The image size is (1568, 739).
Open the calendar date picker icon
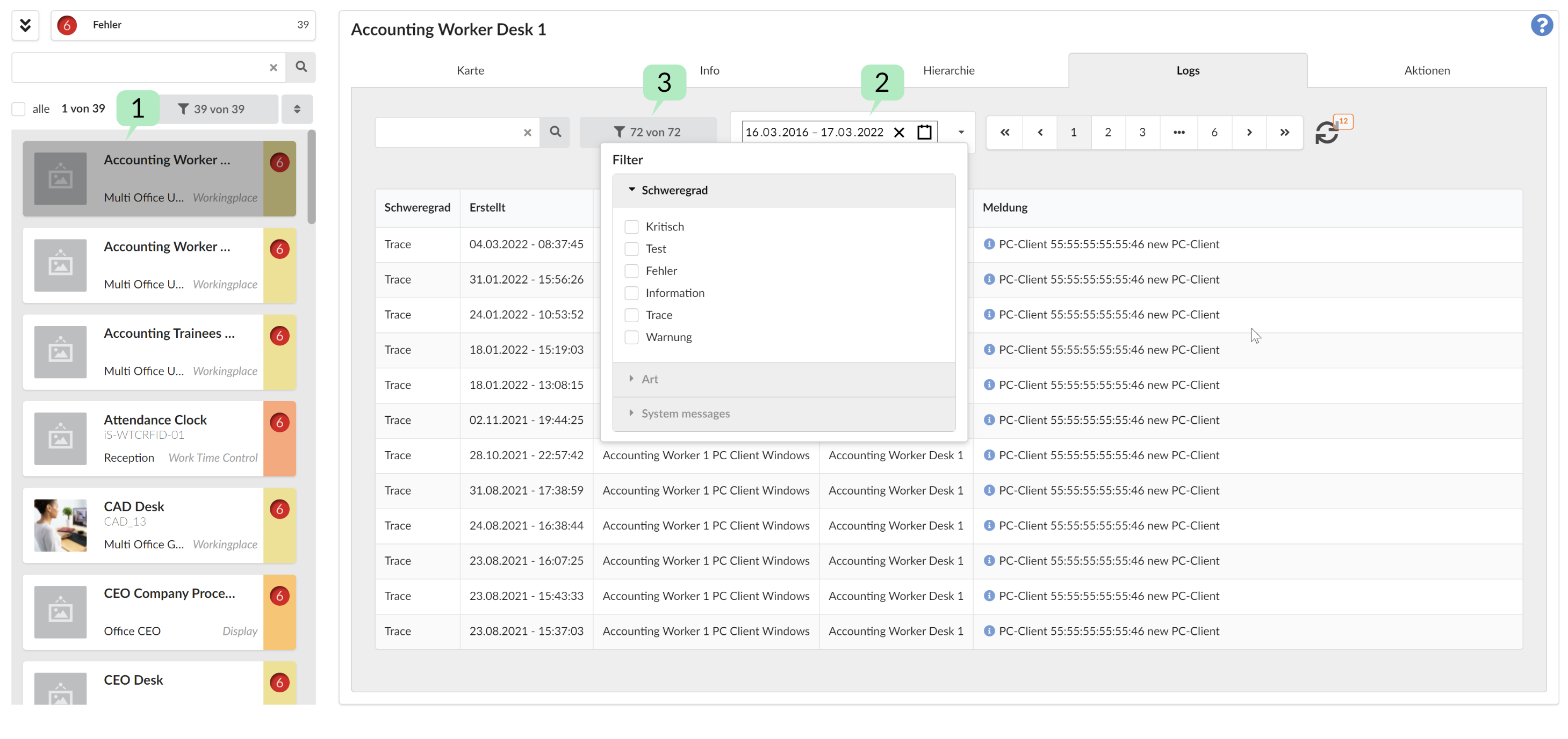coord(924,132)
